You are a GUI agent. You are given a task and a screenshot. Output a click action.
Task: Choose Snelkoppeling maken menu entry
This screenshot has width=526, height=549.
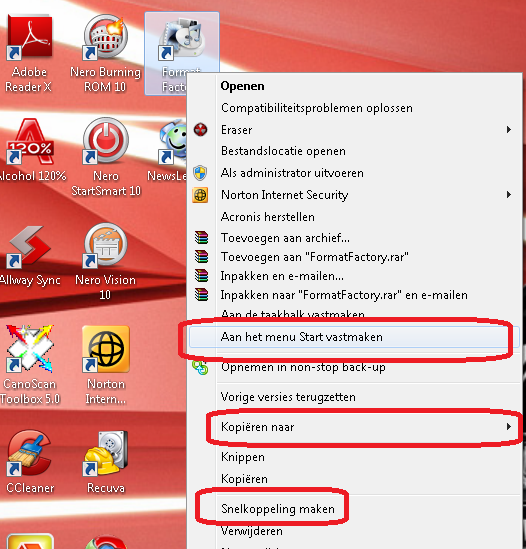pos(278,509)
